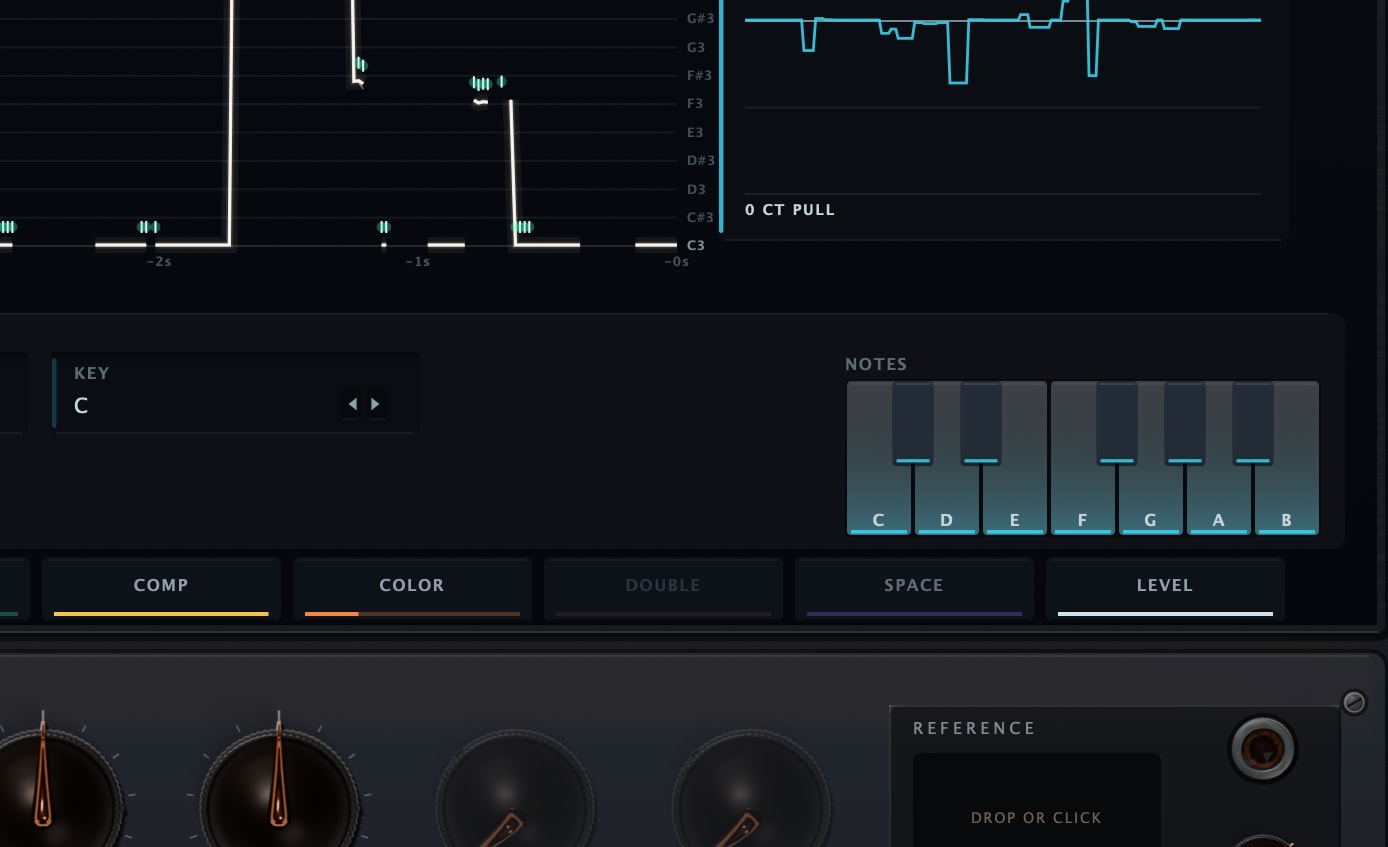Screen dimensions: 1388x847
Task: Click the -2s time marker
Action: coord(158,262)
